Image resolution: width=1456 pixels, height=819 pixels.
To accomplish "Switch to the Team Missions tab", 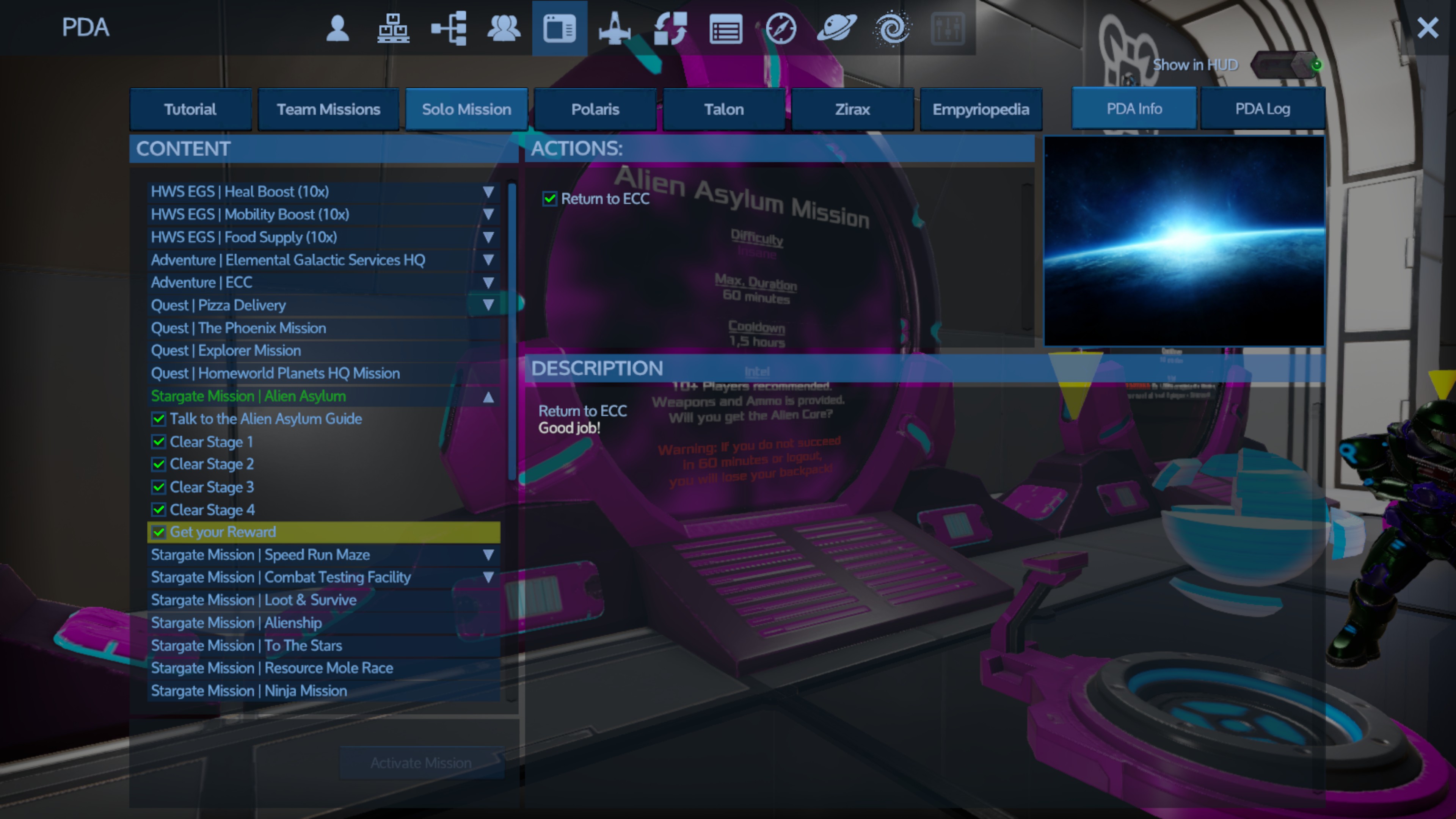I will [x=328, y=109].
